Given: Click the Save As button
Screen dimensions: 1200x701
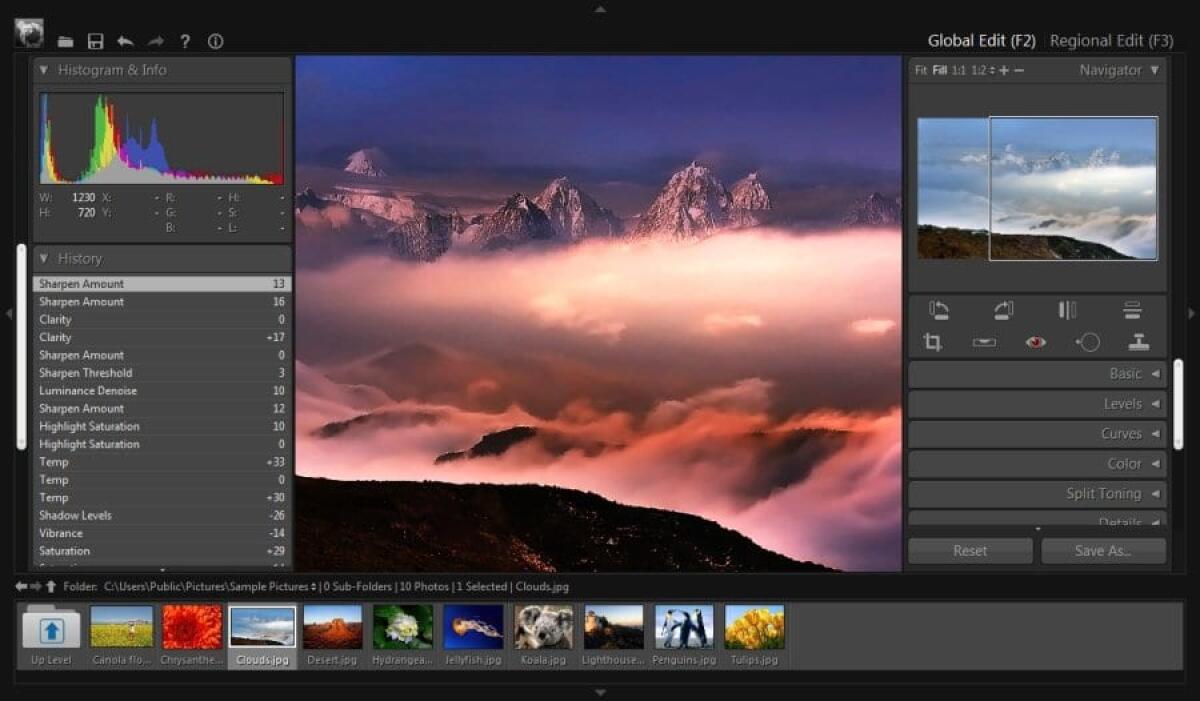Looking at the screenshot, I should pyautogui.click(x=1103, y=550).
